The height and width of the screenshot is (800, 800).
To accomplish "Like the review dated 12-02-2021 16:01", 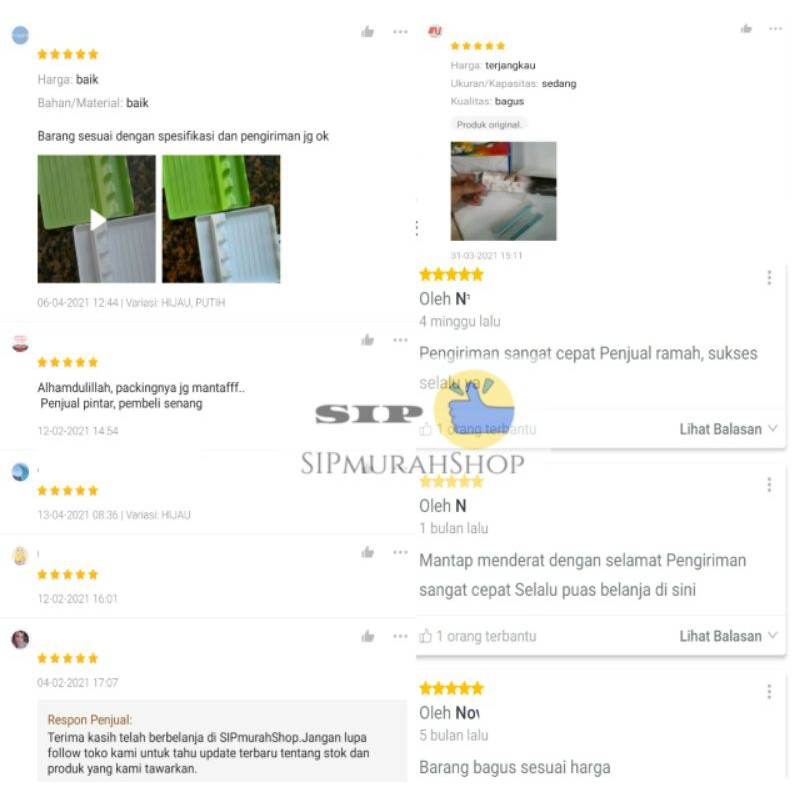I will (x=367, y=552).
